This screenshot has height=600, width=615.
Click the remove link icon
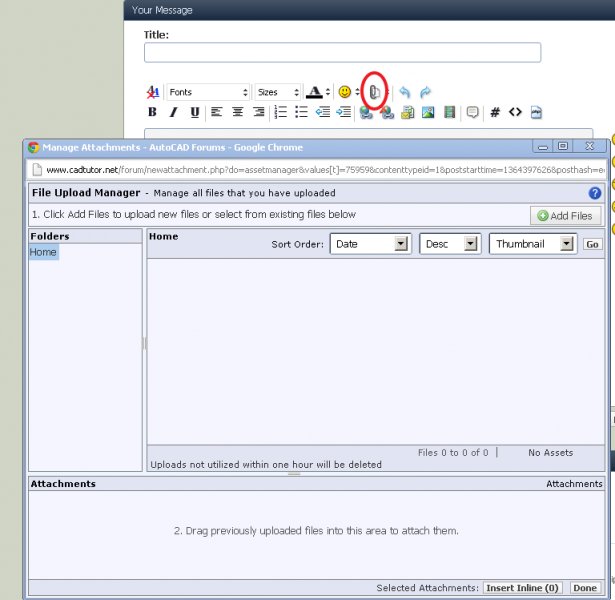point(387,113)
